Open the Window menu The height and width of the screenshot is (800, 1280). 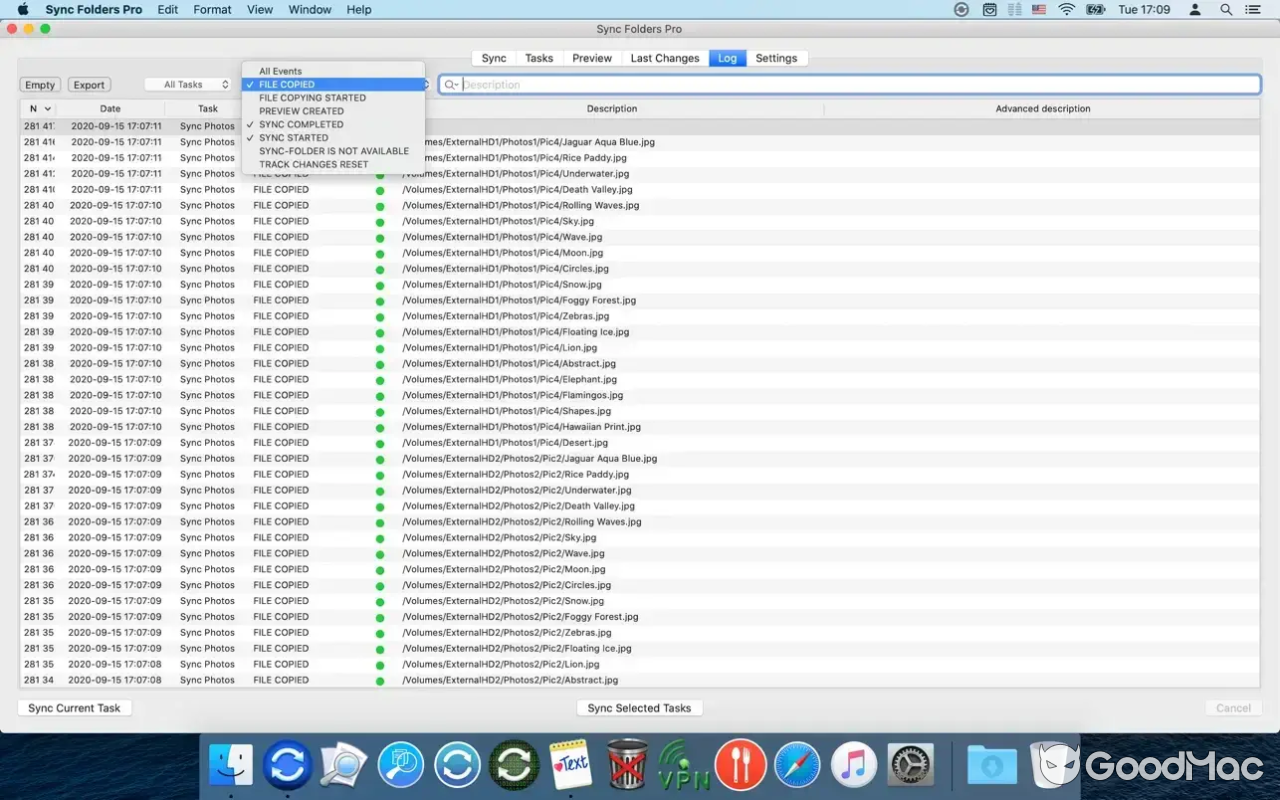coord(309,9)
